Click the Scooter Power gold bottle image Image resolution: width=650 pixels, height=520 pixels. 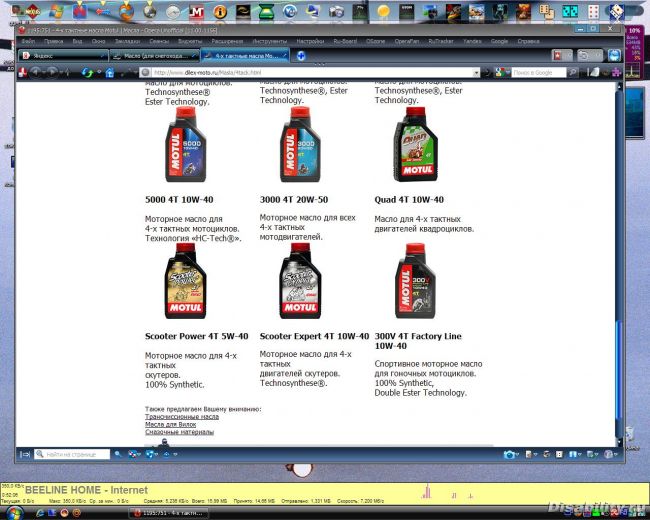coord(185,281)
